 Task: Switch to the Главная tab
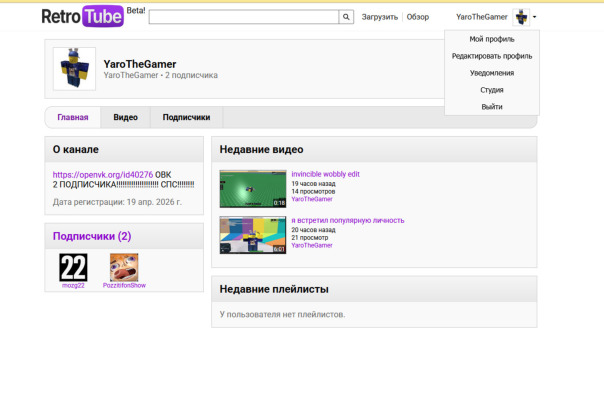click(x=73, y=117)
